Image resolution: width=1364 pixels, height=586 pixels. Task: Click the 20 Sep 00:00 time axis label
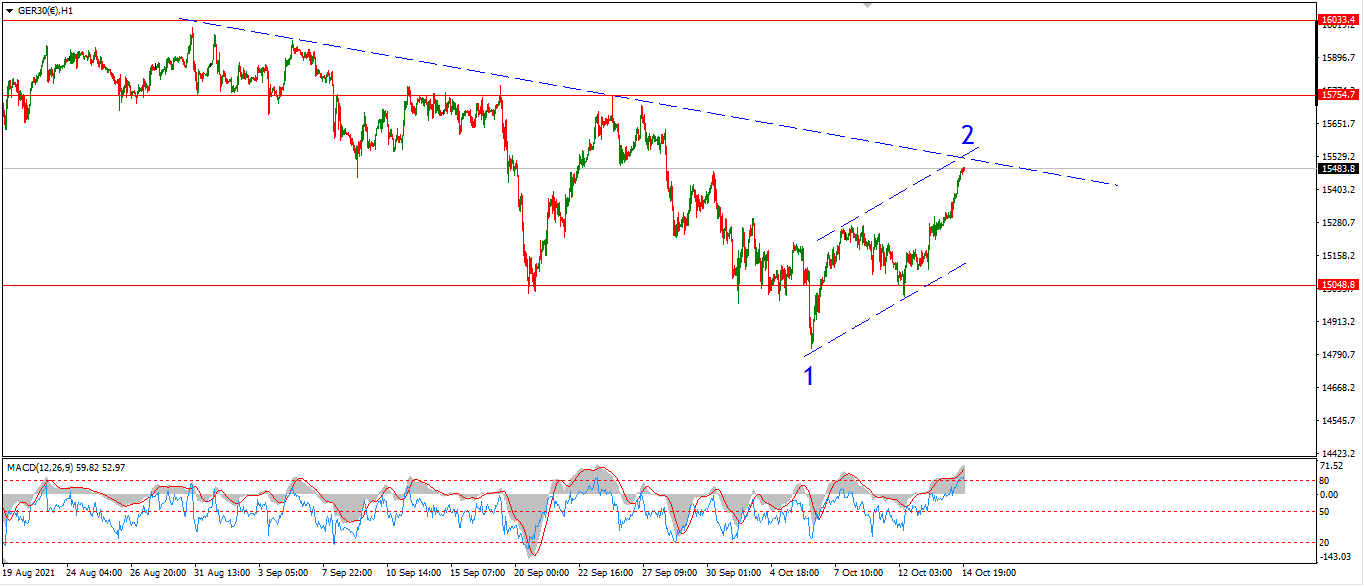540,573
